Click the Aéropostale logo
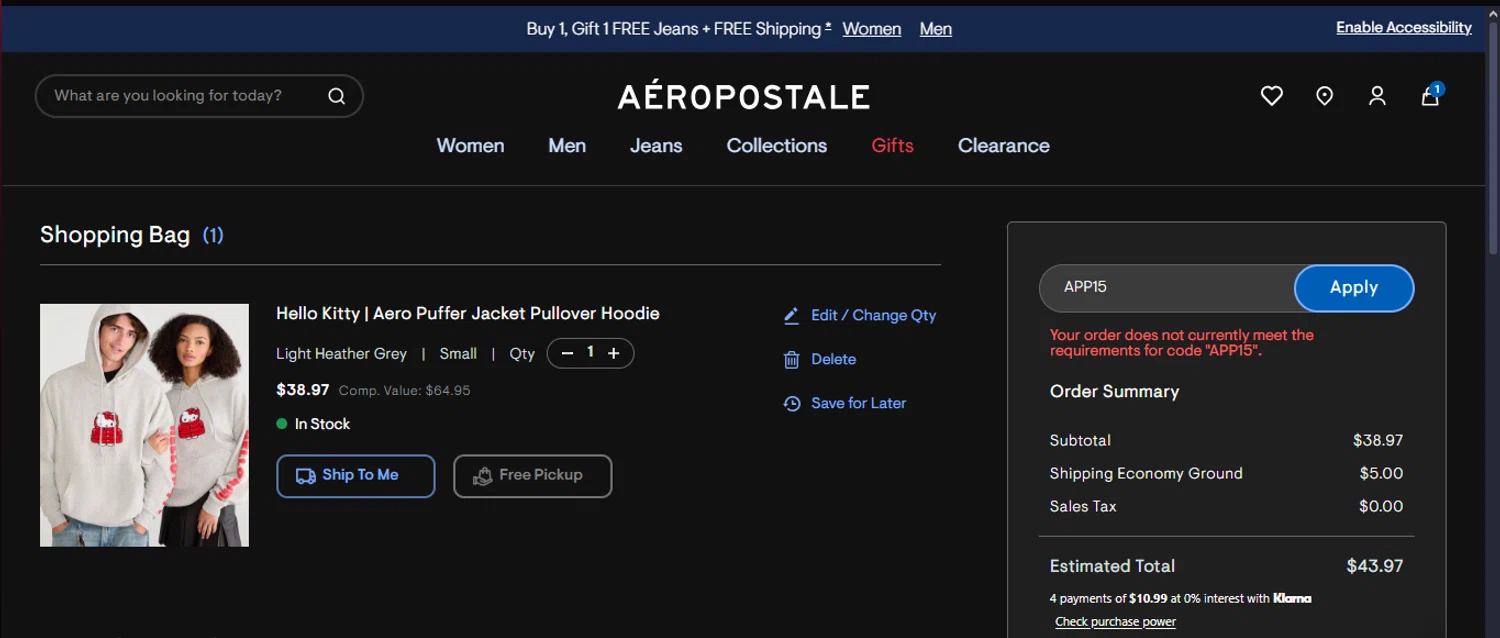Image resolution: width=1500 pixels, height=638 pixels. (x=744, y=96)
